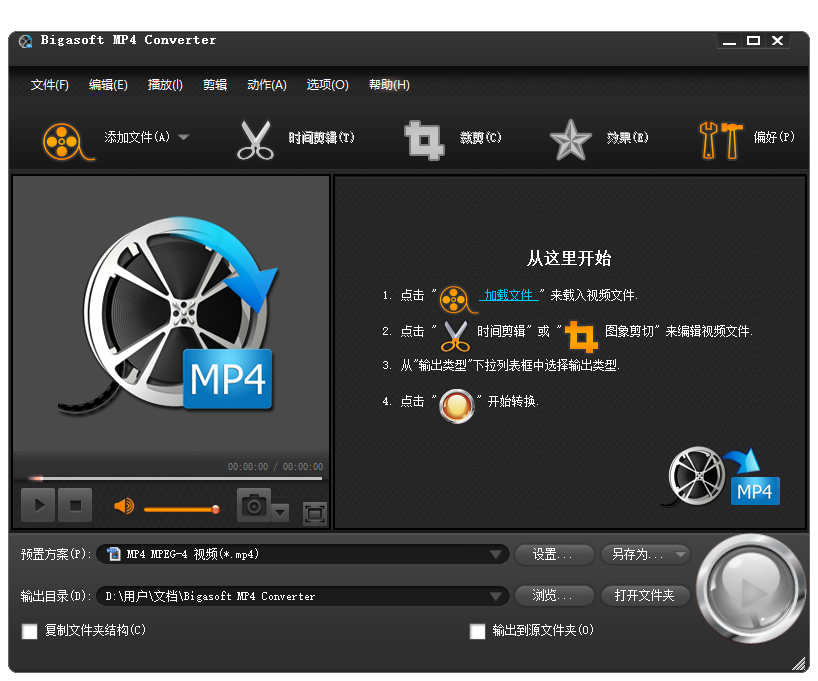Click the 时间剪辑(T) toolbar label

pos(321,138)
